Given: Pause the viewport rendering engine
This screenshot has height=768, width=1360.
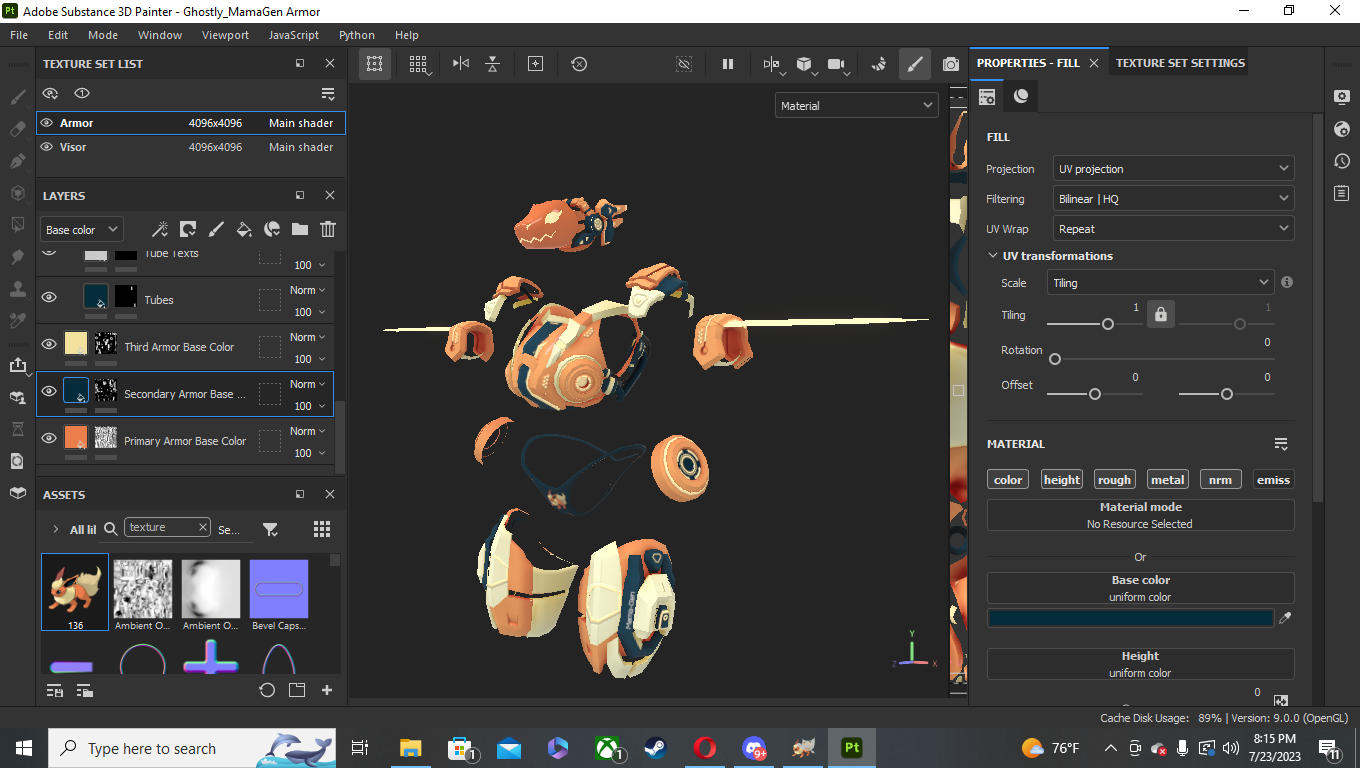Looking at the screenshot, I should click(727, 64).
